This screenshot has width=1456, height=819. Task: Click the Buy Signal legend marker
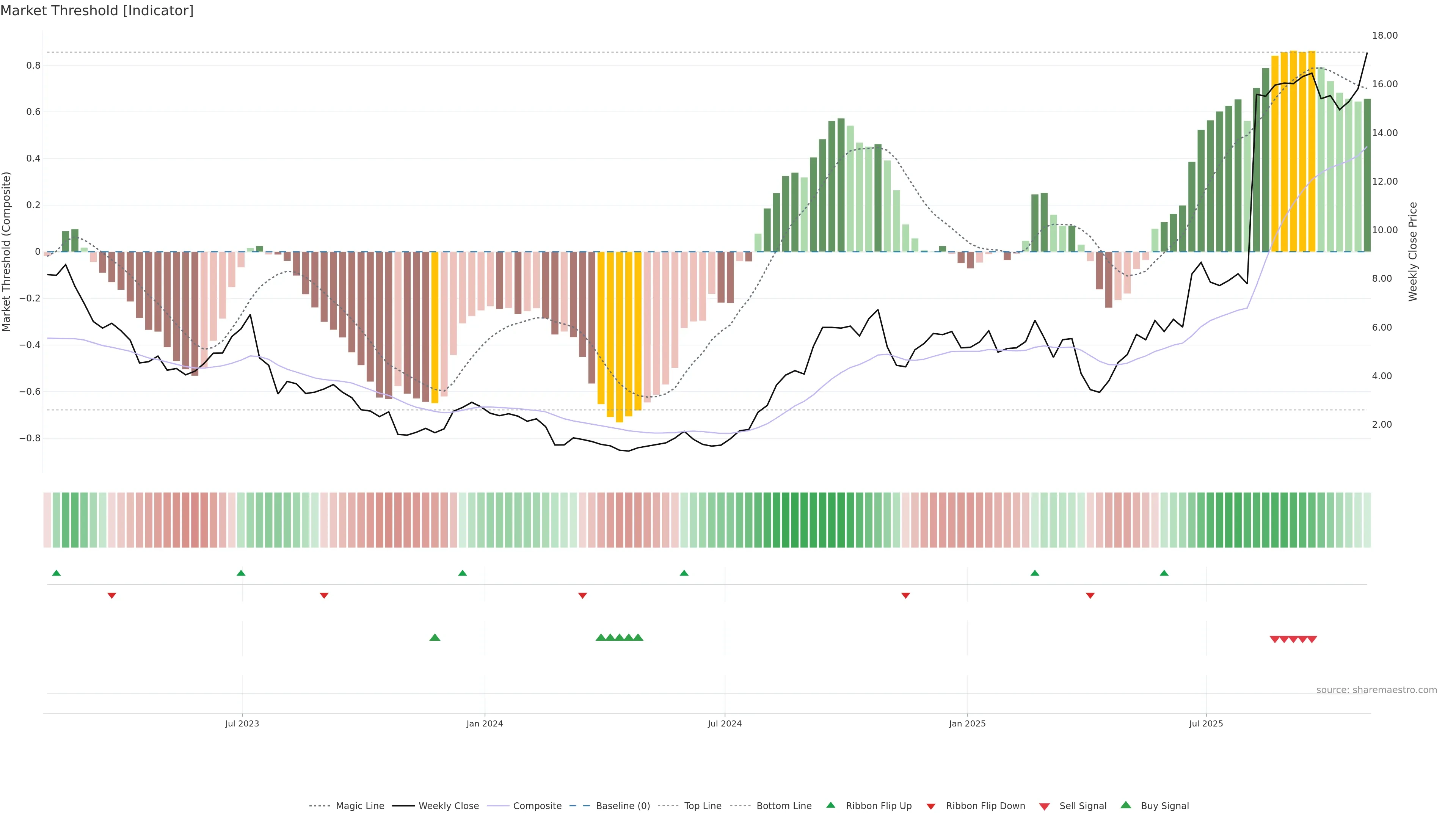coord(1125,805)
